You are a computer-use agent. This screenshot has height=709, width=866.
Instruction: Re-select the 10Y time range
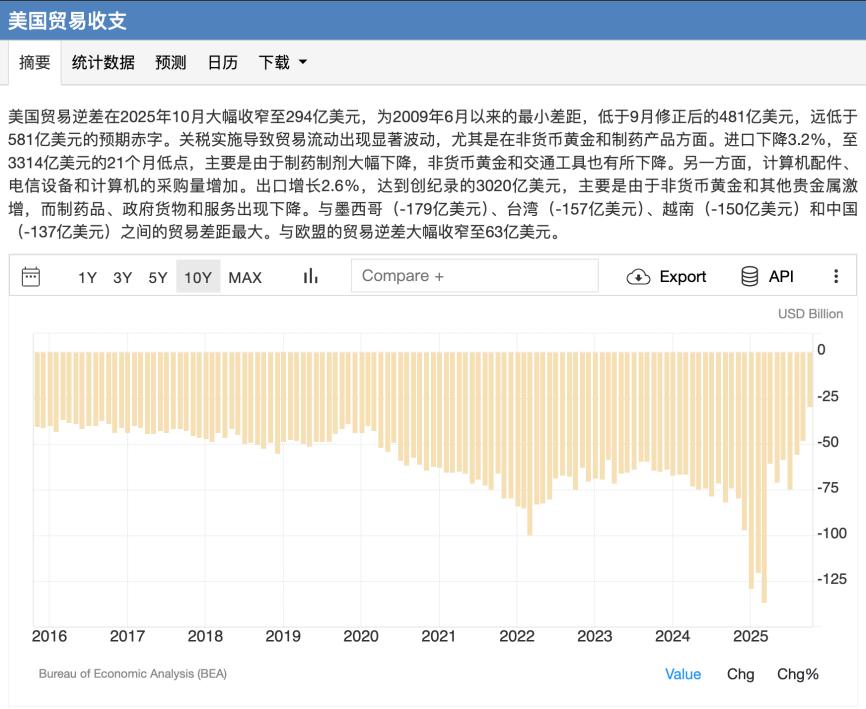[197, 276]
